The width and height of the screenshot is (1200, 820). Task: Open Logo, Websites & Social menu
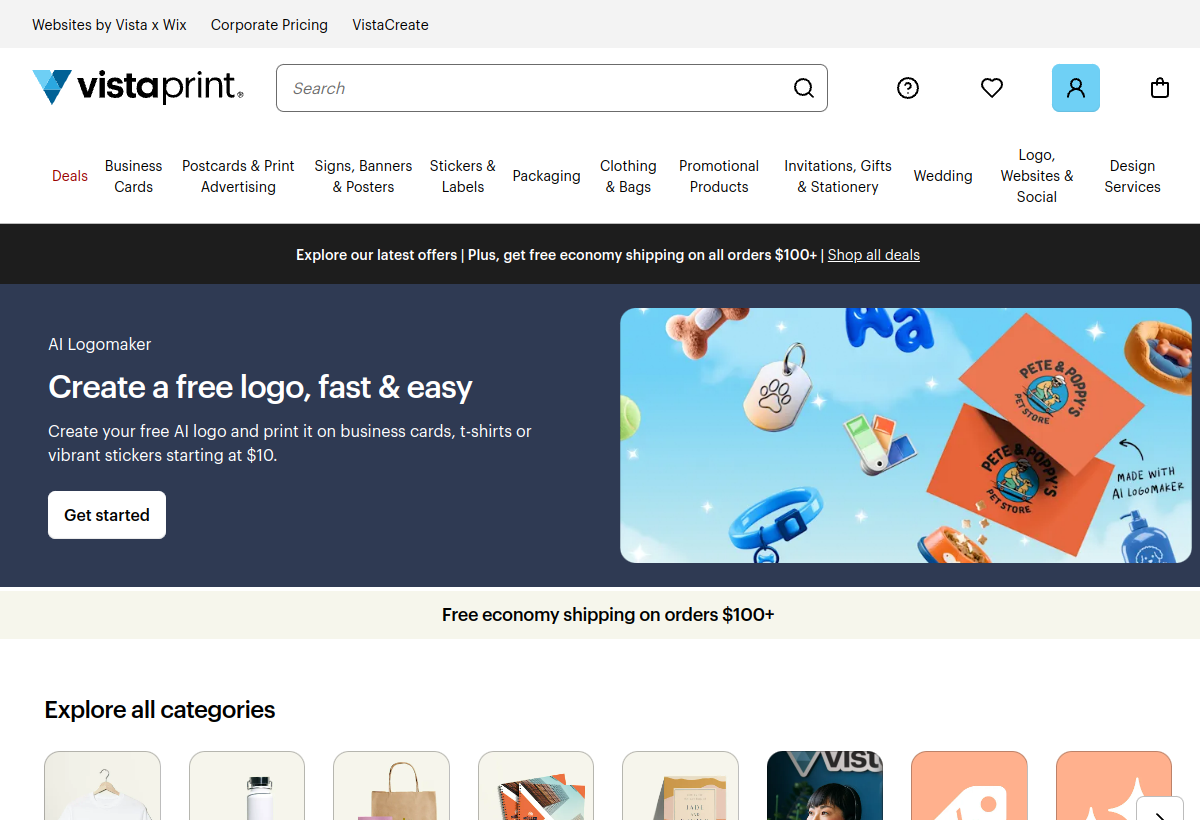[x=1037, y=176]
